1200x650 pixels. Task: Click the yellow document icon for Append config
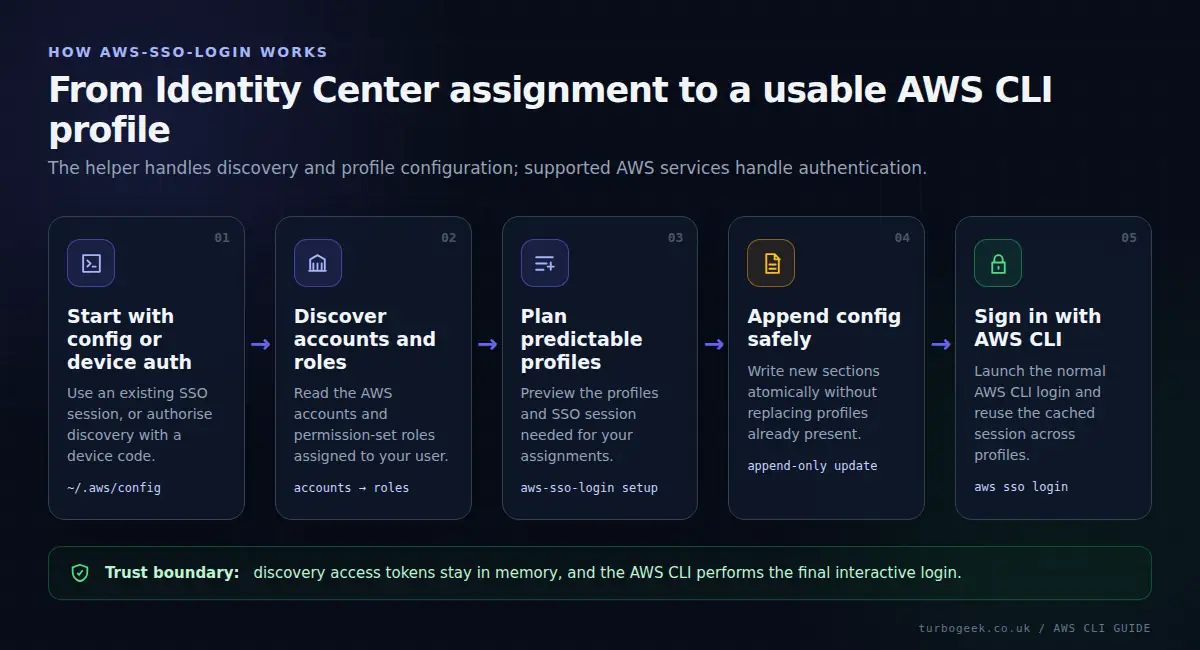coord(771,263)
